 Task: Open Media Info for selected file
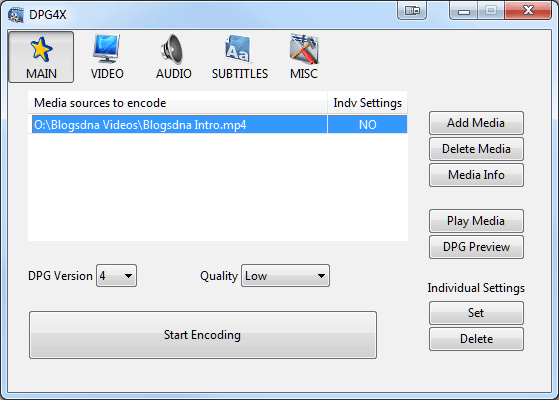(476, 175)
